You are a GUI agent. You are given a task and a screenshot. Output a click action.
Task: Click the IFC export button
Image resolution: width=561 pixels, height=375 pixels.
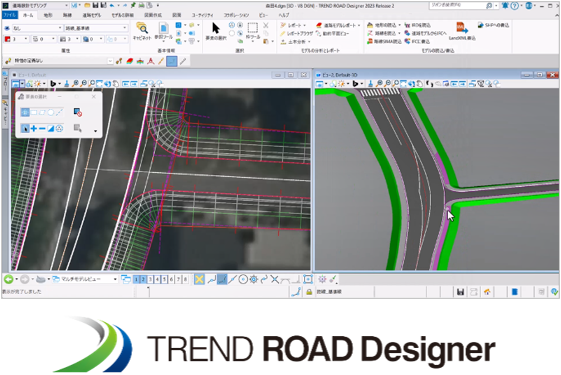point(417,42)
